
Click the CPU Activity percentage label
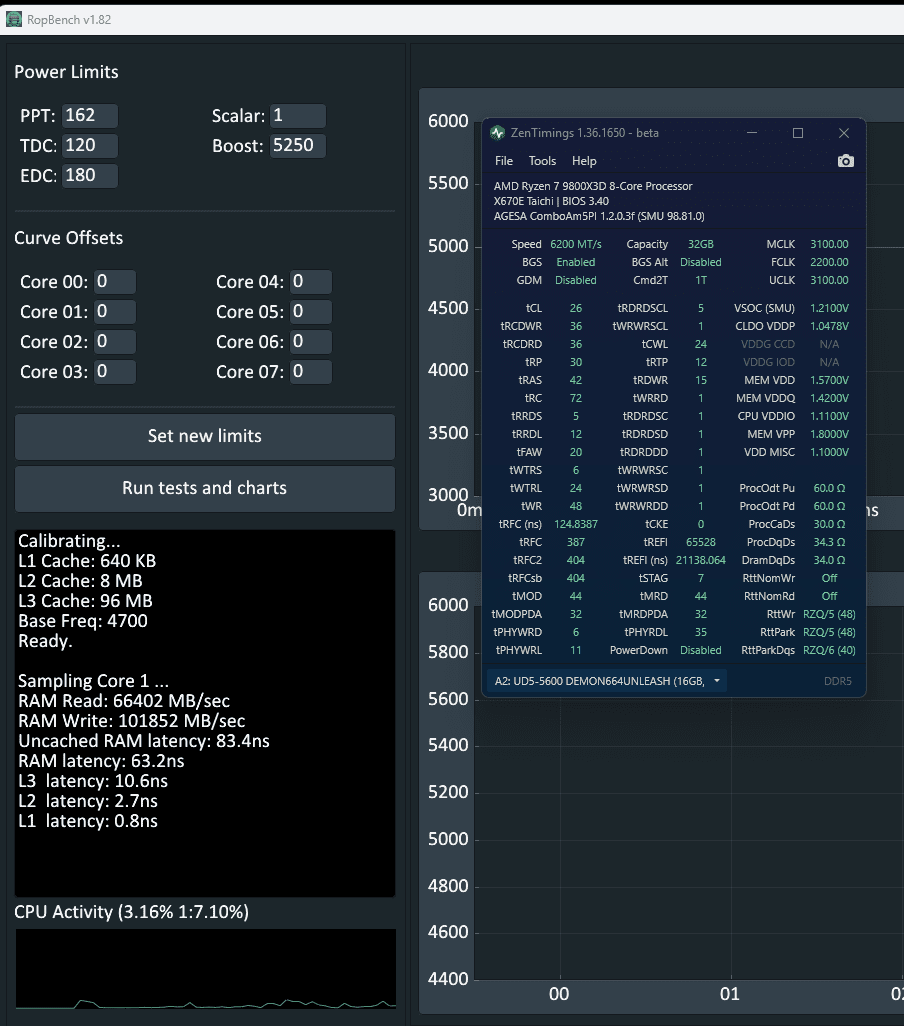[x=131, y=912]
